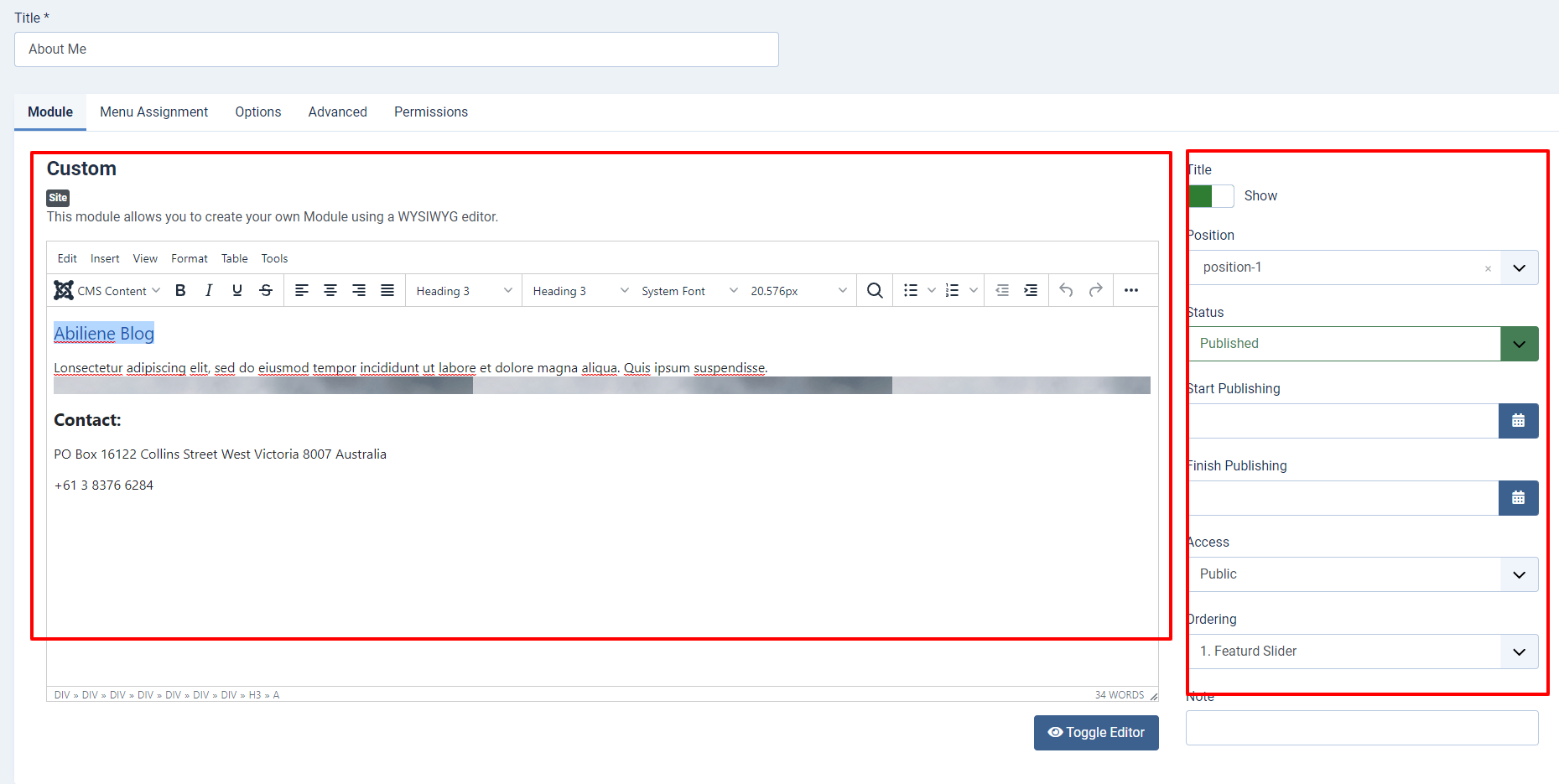This screenshot has width=1559, height=784.
Task: Click the Abiliene Blog link
Action: point(104,334)
